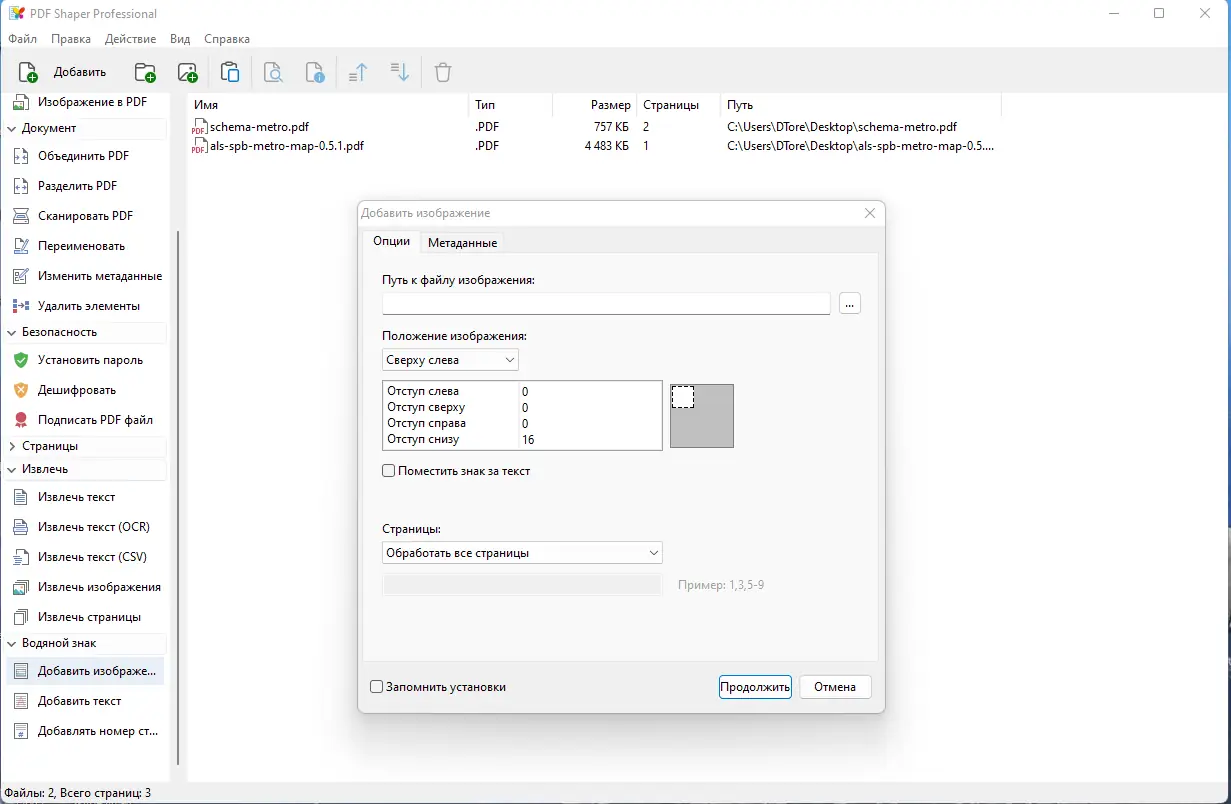Click the Имя column header

328,105
